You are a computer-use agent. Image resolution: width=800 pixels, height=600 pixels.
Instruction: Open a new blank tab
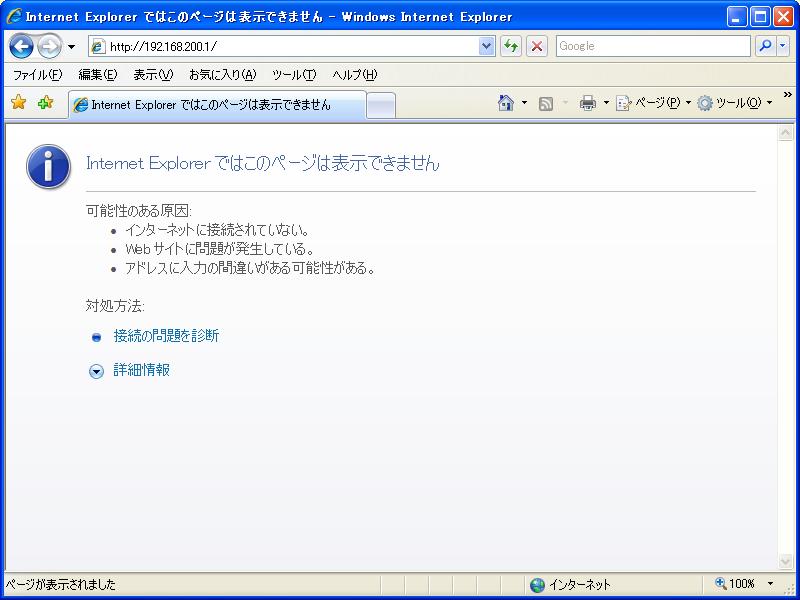(381, 106)
